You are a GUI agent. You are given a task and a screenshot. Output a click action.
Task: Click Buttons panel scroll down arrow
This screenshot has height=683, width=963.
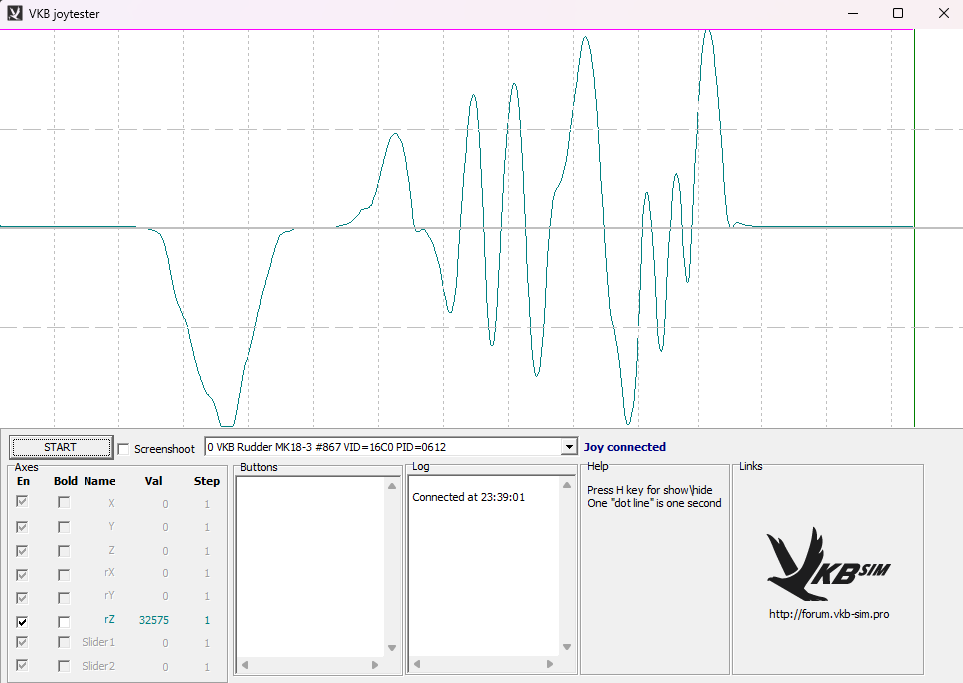tap(392, 648)
